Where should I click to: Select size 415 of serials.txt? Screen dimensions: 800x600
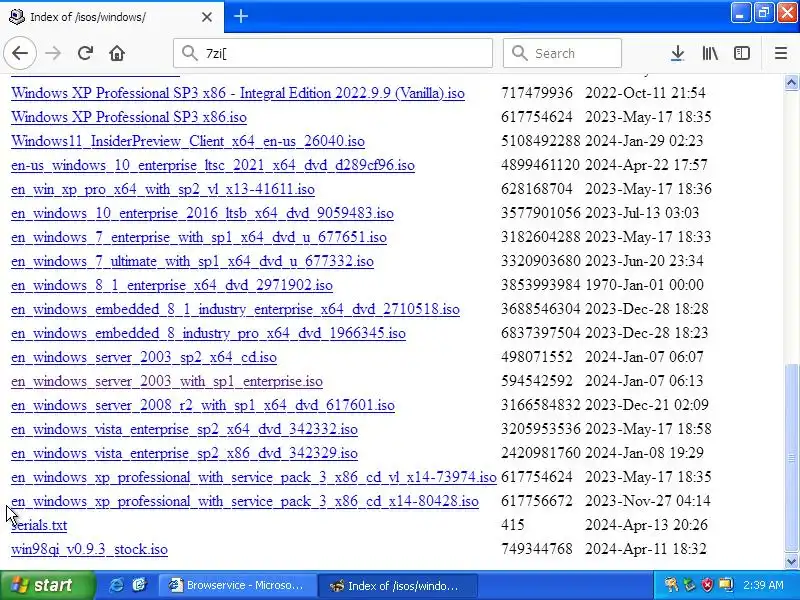[512, 524]
